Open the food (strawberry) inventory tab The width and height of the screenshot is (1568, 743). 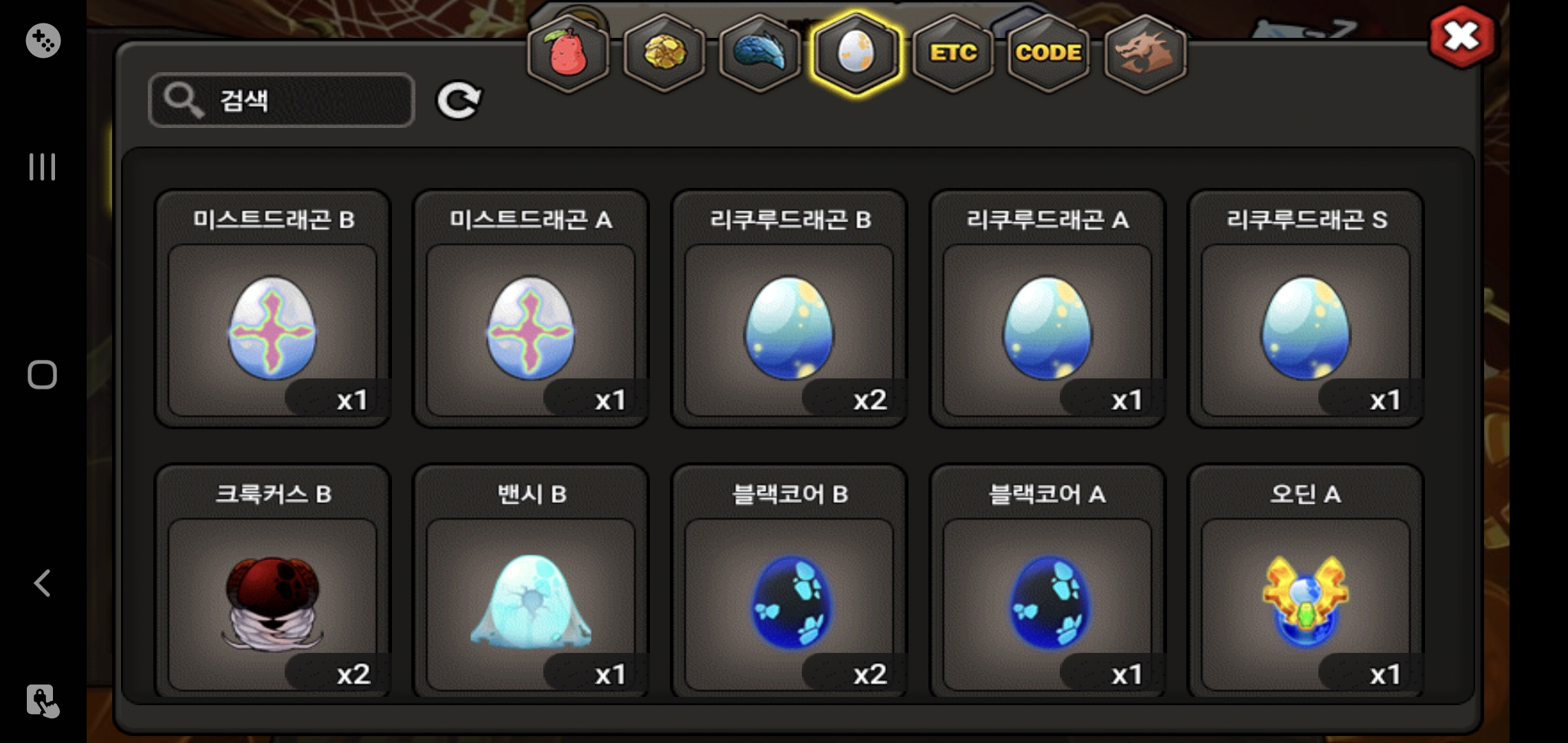(568, 52)
